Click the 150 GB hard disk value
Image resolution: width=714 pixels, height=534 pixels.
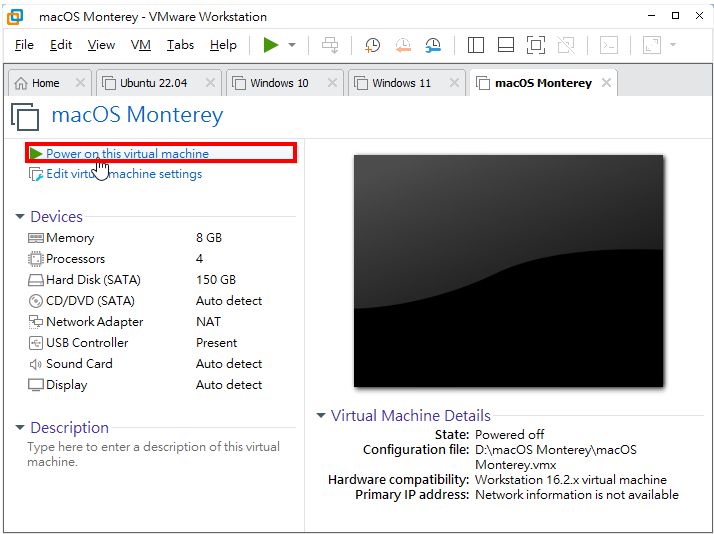click(216, 280)
